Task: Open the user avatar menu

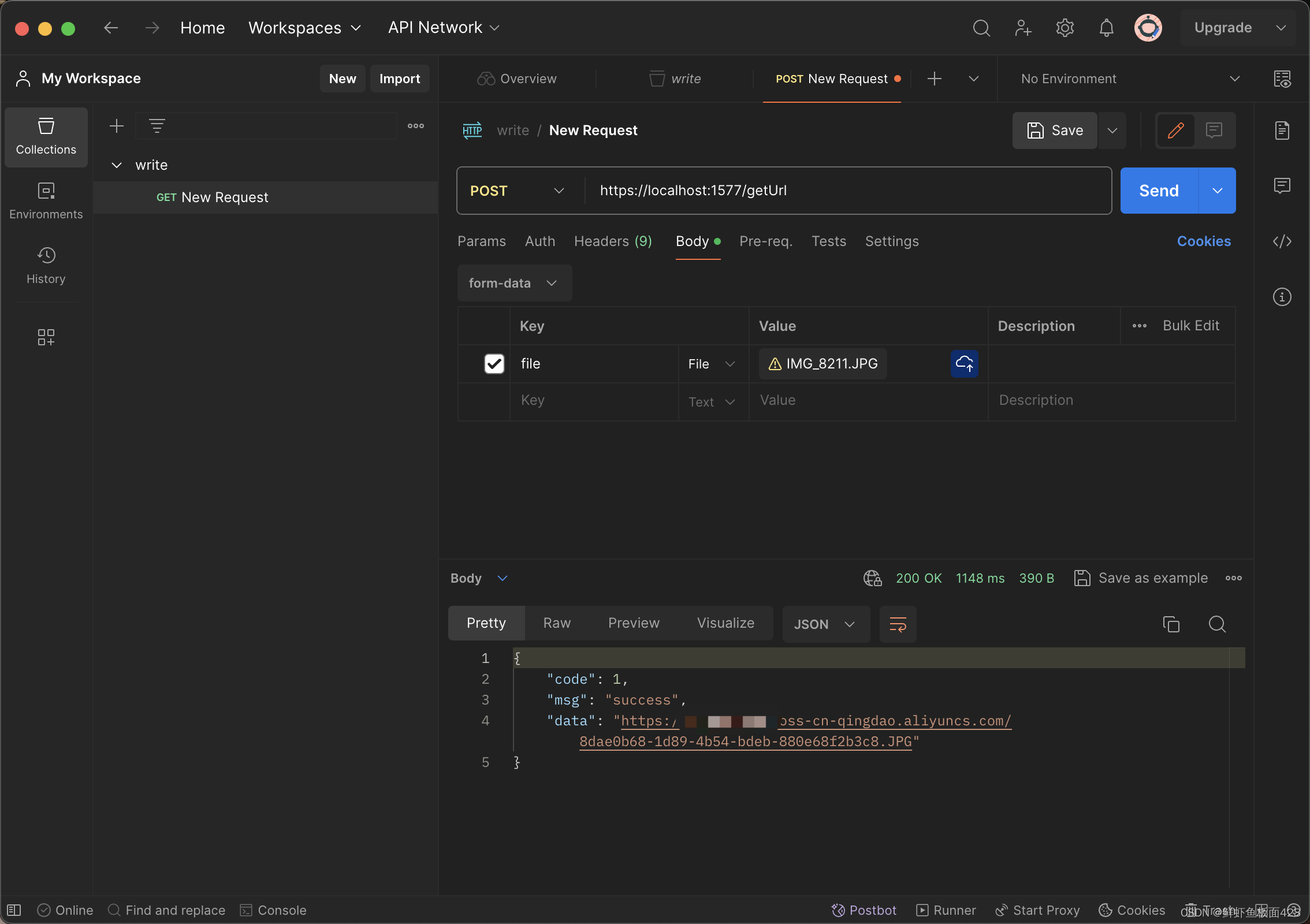Action: [1148, 28]
